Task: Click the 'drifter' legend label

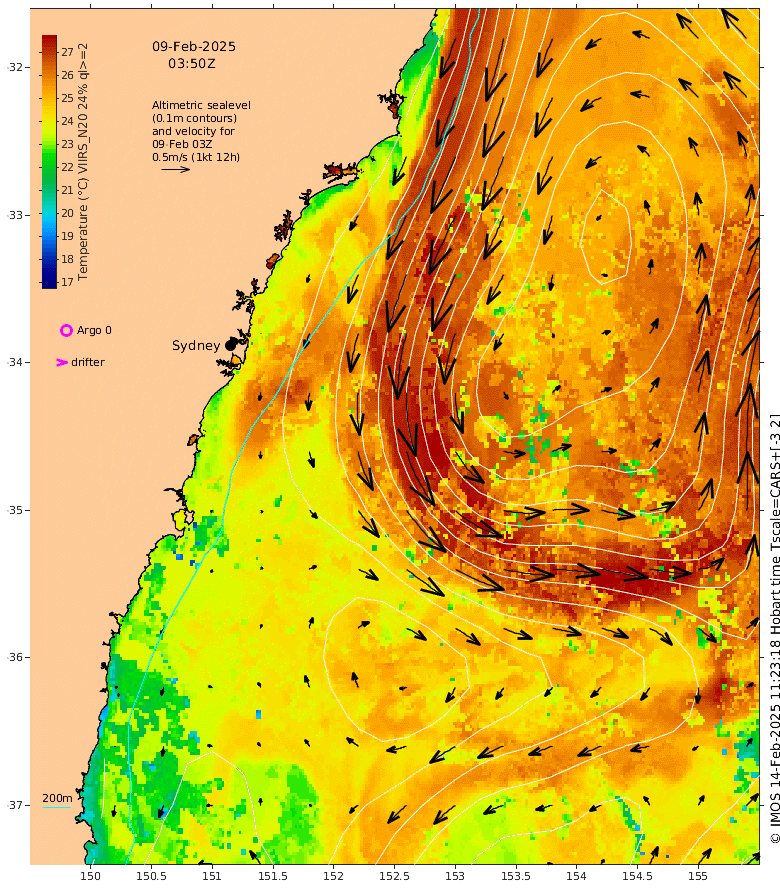Action: 88,362
